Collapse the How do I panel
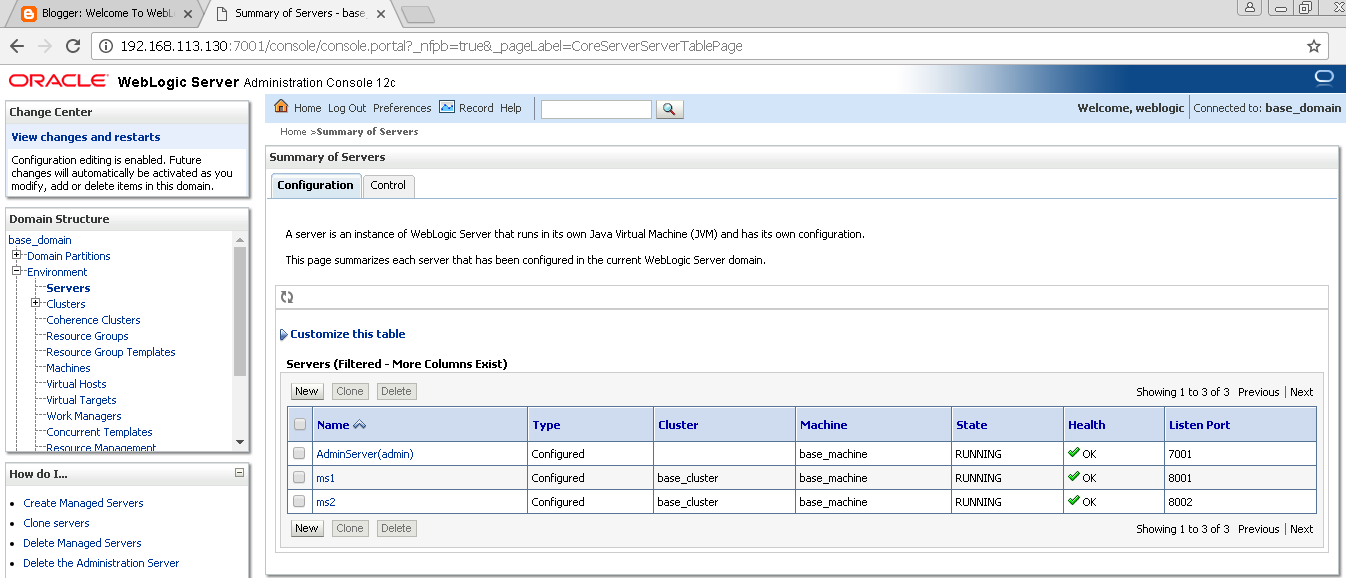 point(239,473)
